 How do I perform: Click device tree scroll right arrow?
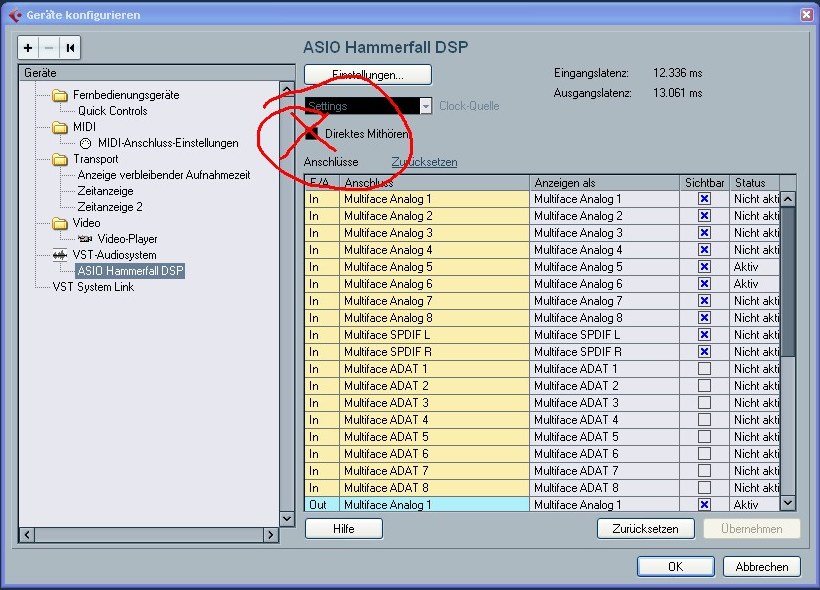[270, 535]
